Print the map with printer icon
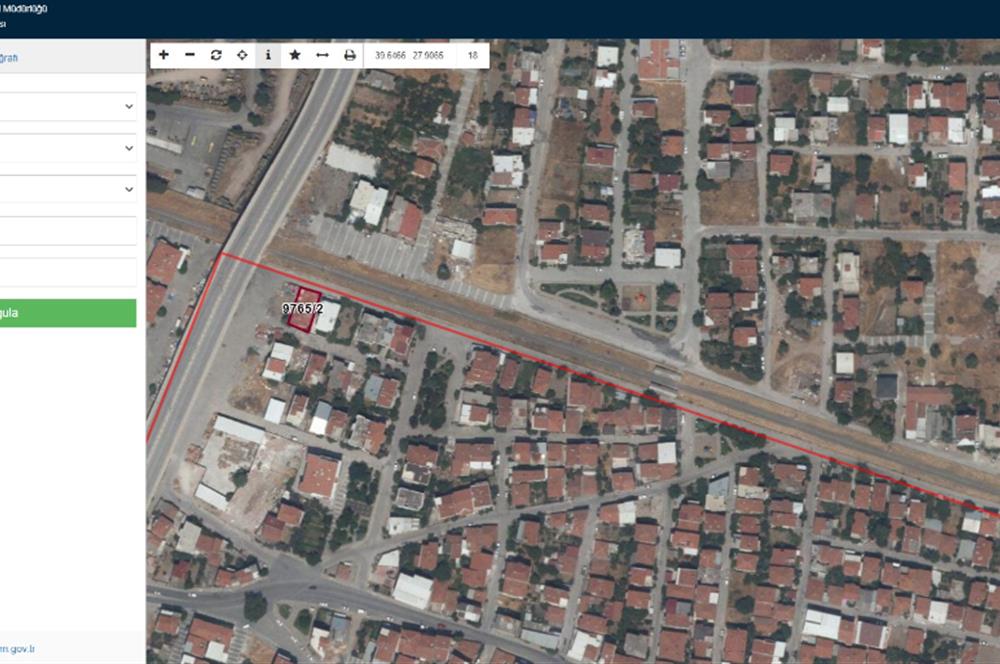The image size is (1000, 664). tap(350, 55)
